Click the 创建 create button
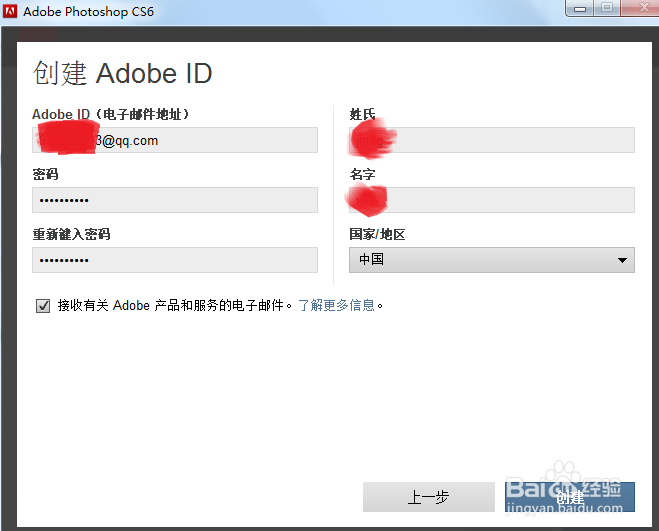659x531 pixels. [570, 497]
